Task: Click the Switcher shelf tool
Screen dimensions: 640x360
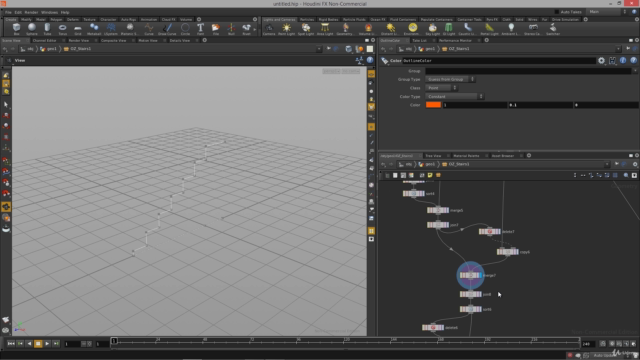Action: point(553,29)
